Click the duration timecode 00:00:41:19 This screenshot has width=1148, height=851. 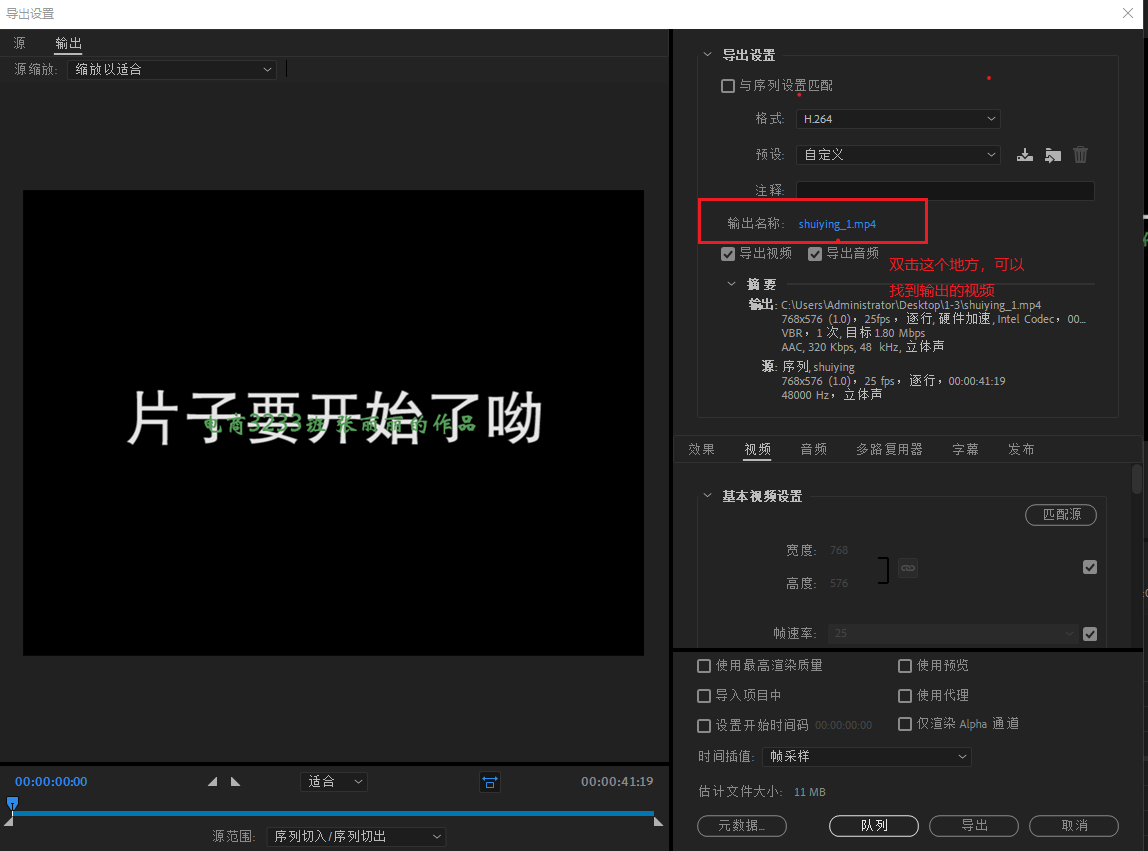(x=617, y=782)
